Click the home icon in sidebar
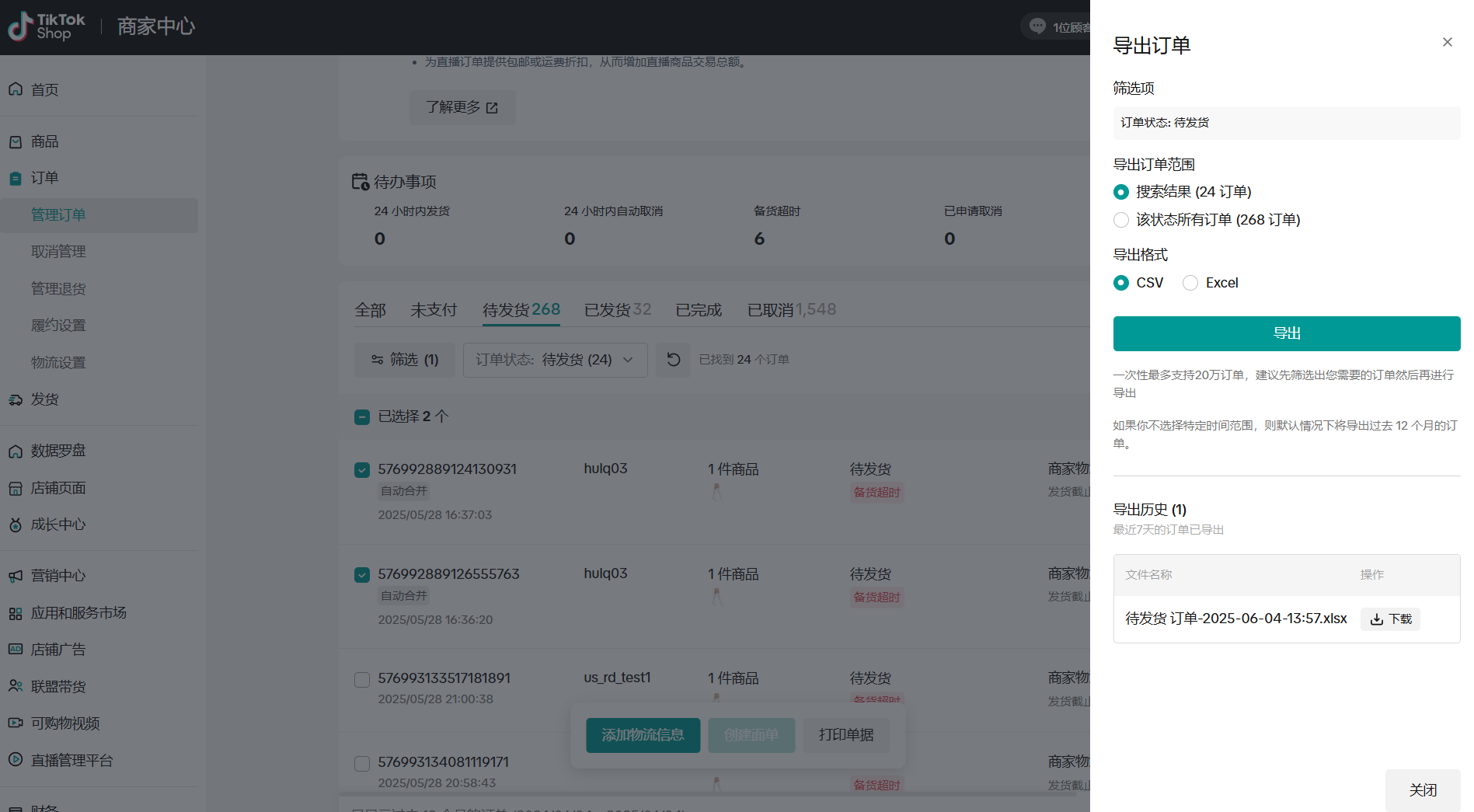Screen dimensions: 1474x812 [x=16, y=89]
